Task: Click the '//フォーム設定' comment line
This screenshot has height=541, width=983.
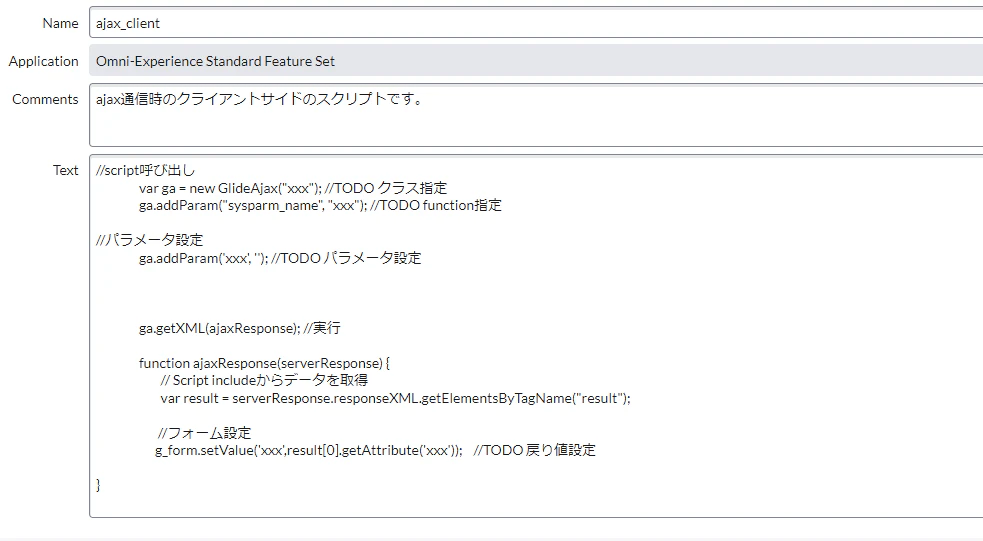Action: click(x=204, y=433)
